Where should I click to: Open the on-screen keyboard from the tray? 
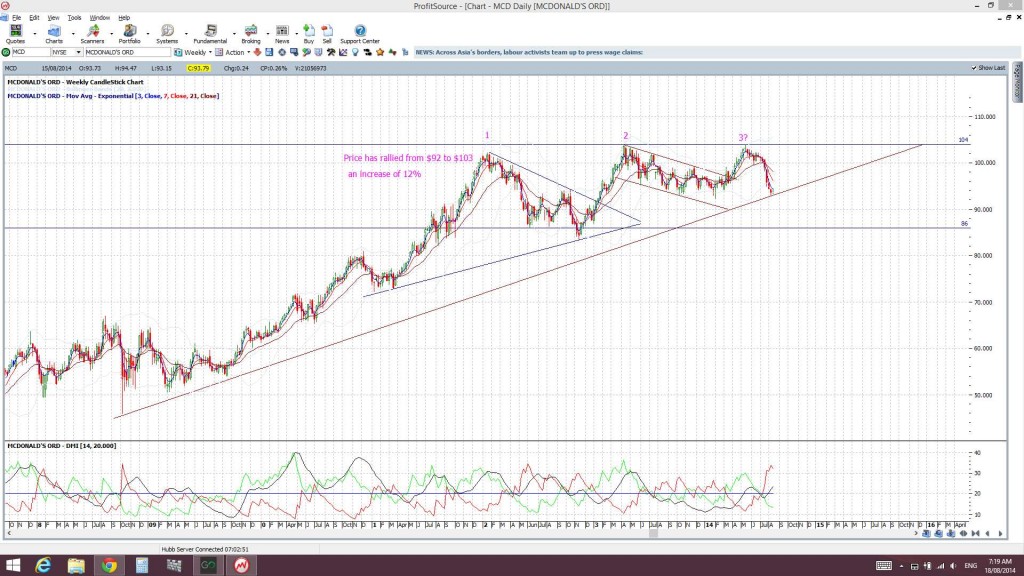coord(884,566)
